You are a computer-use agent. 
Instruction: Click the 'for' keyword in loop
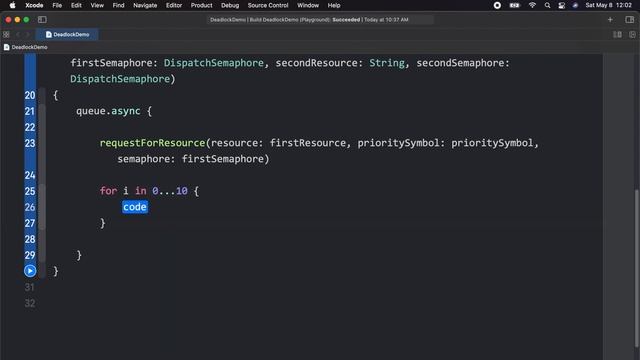coord(108,191)
